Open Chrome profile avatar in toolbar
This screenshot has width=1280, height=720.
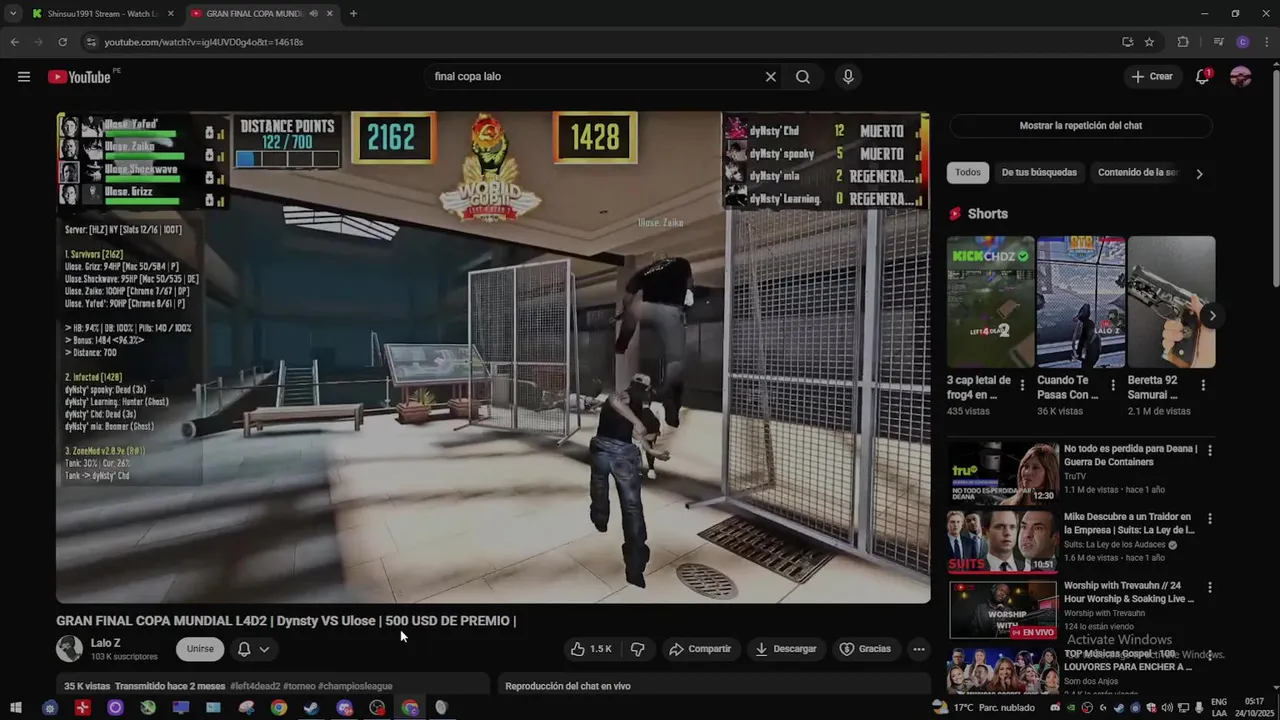pos(1243,42)
